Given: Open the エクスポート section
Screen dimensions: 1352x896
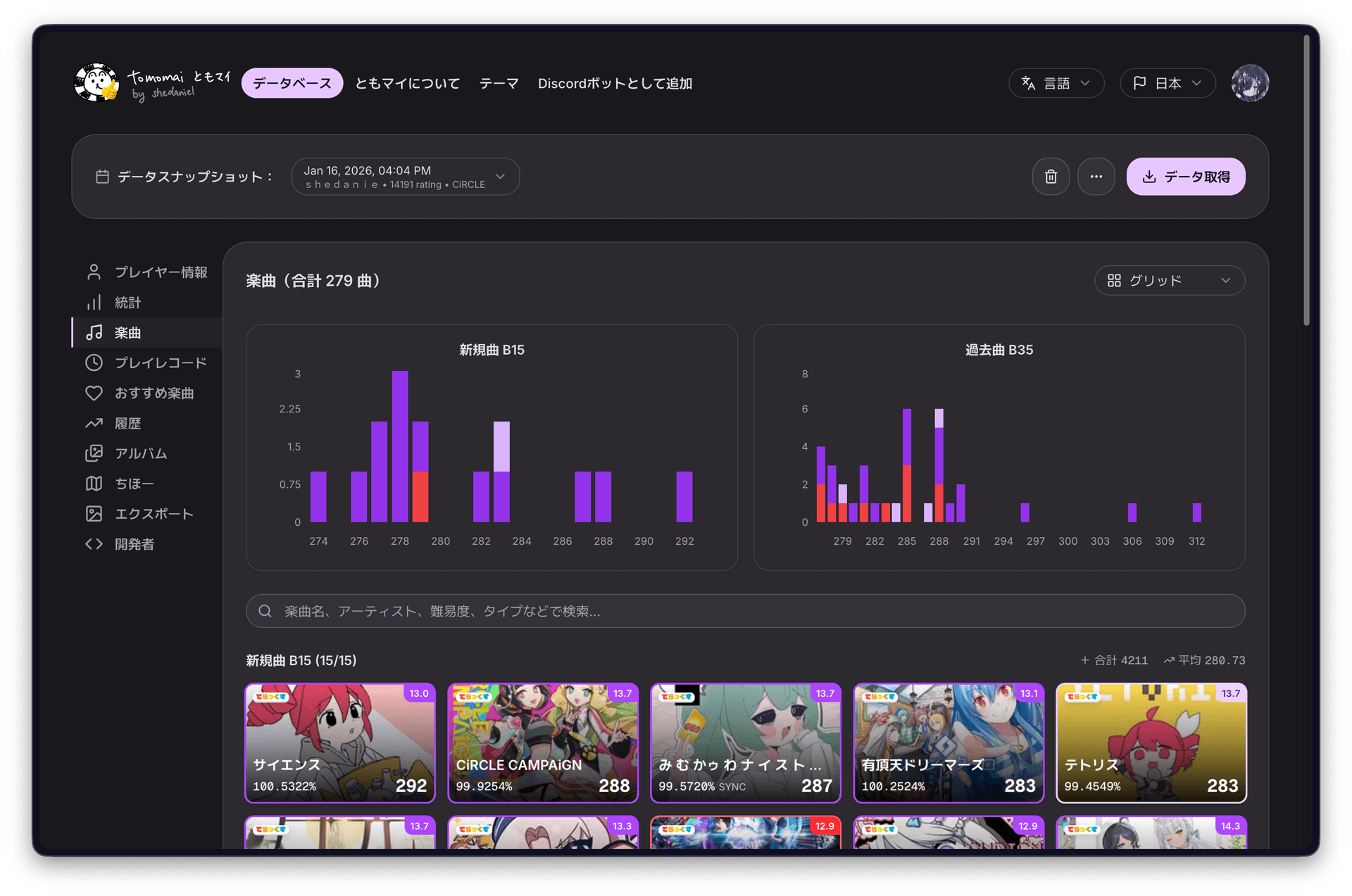Looking at the screenshot, I should [x=154, y=514].
